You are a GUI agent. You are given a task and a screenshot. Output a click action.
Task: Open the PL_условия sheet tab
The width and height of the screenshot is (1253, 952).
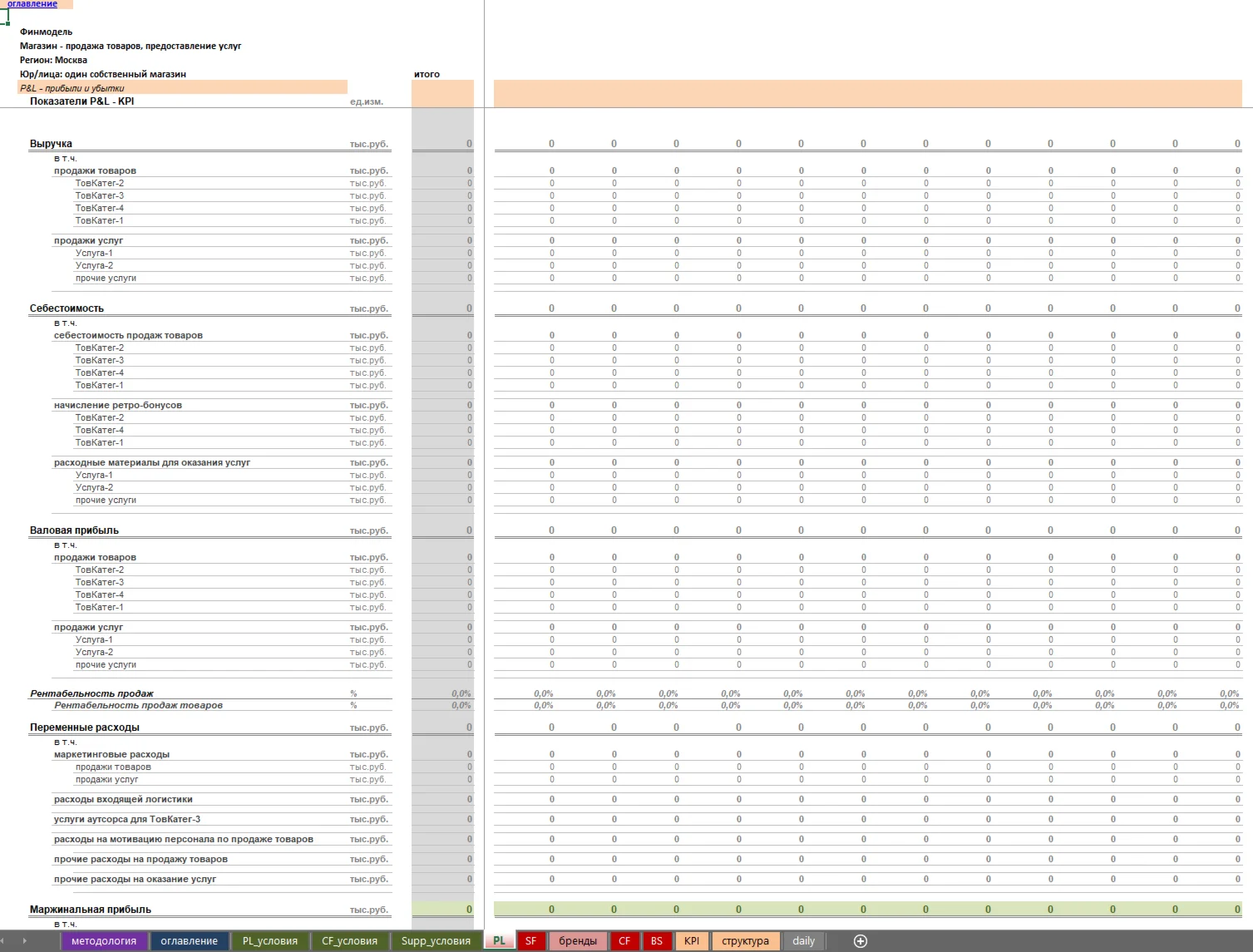pos(269,941)
